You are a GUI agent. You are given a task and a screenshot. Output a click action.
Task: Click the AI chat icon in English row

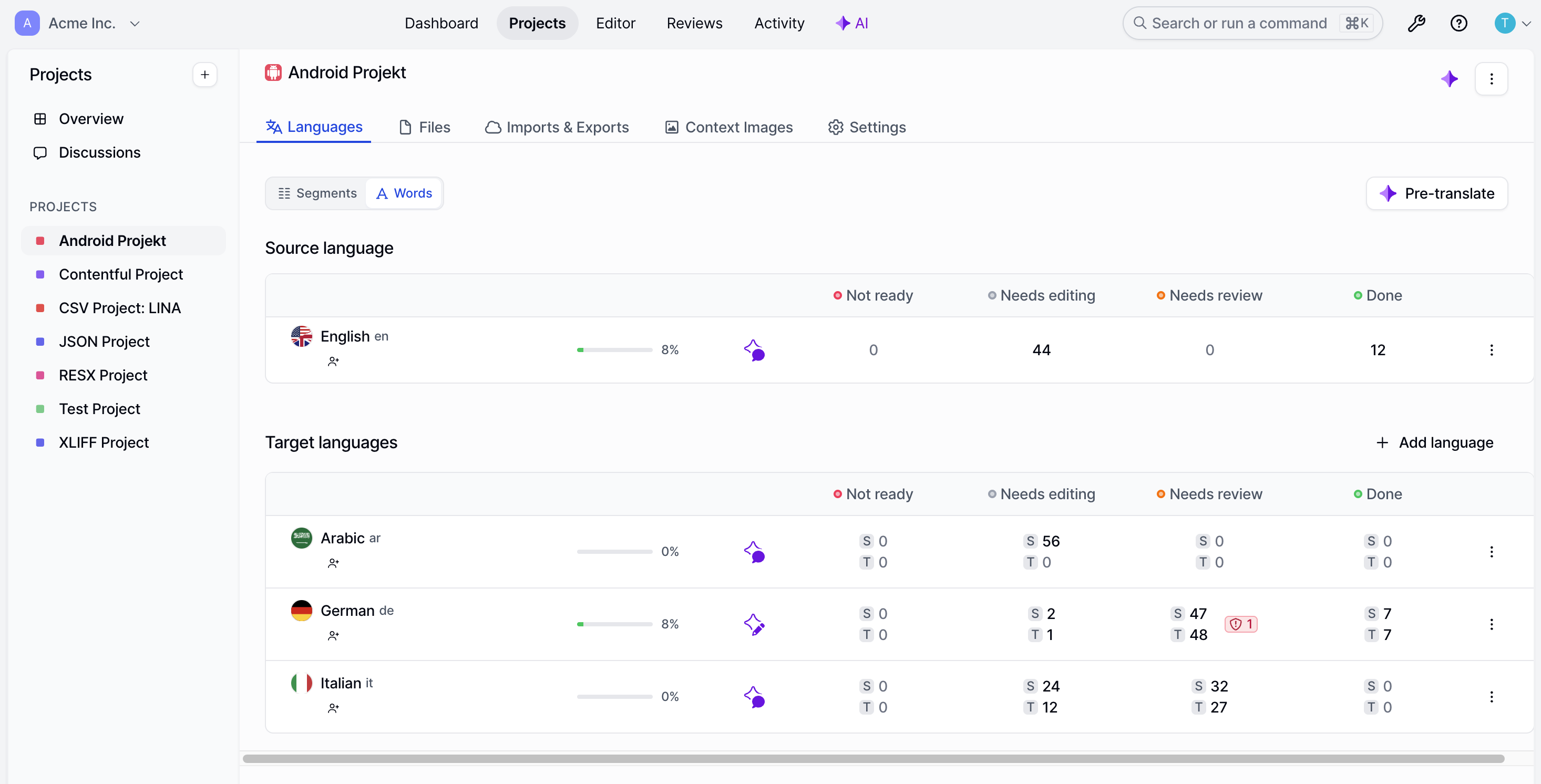(x=754, y=350)
